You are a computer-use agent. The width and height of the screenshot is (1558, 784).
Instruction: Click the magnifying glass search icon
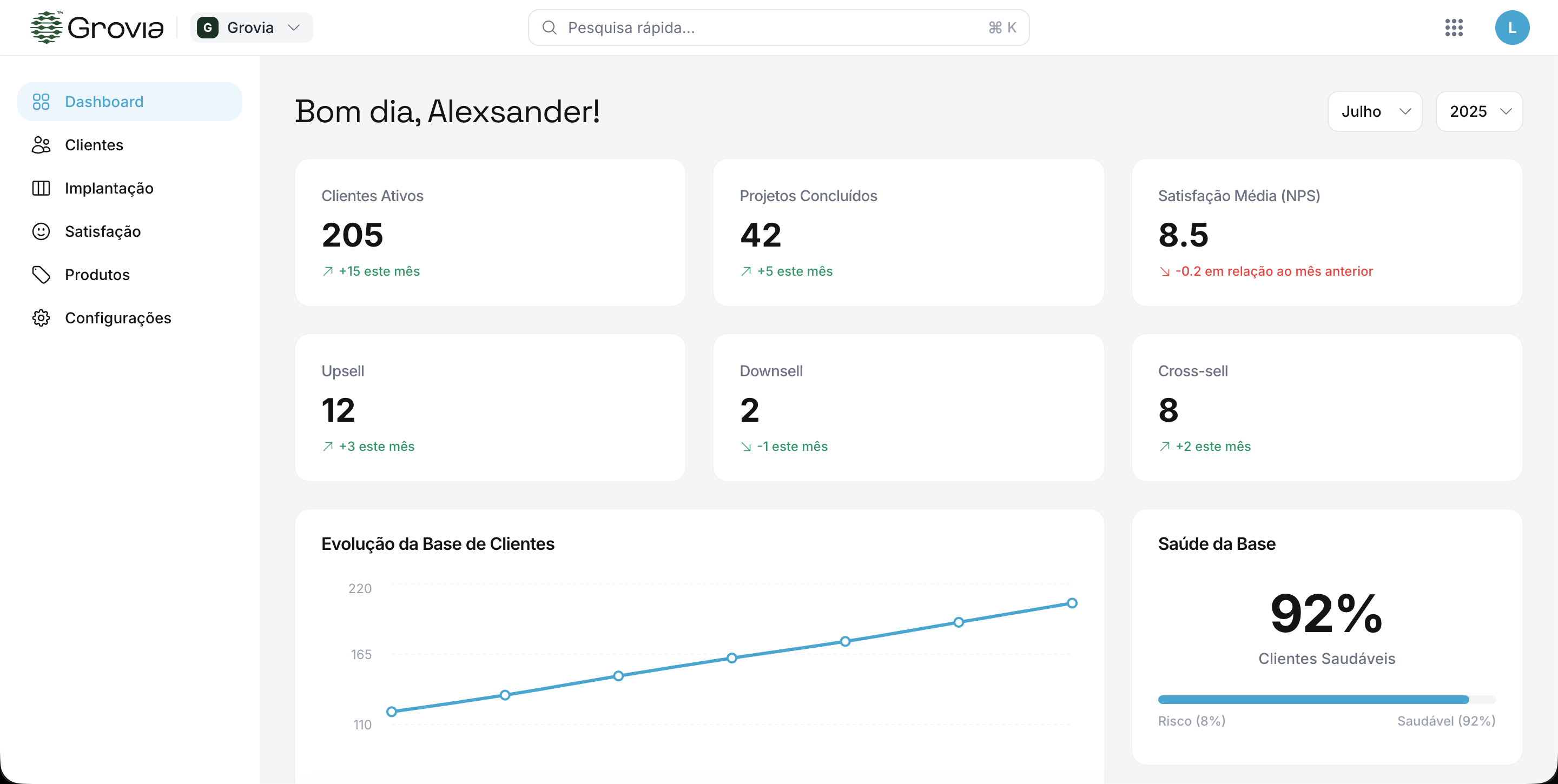[549, 27]
